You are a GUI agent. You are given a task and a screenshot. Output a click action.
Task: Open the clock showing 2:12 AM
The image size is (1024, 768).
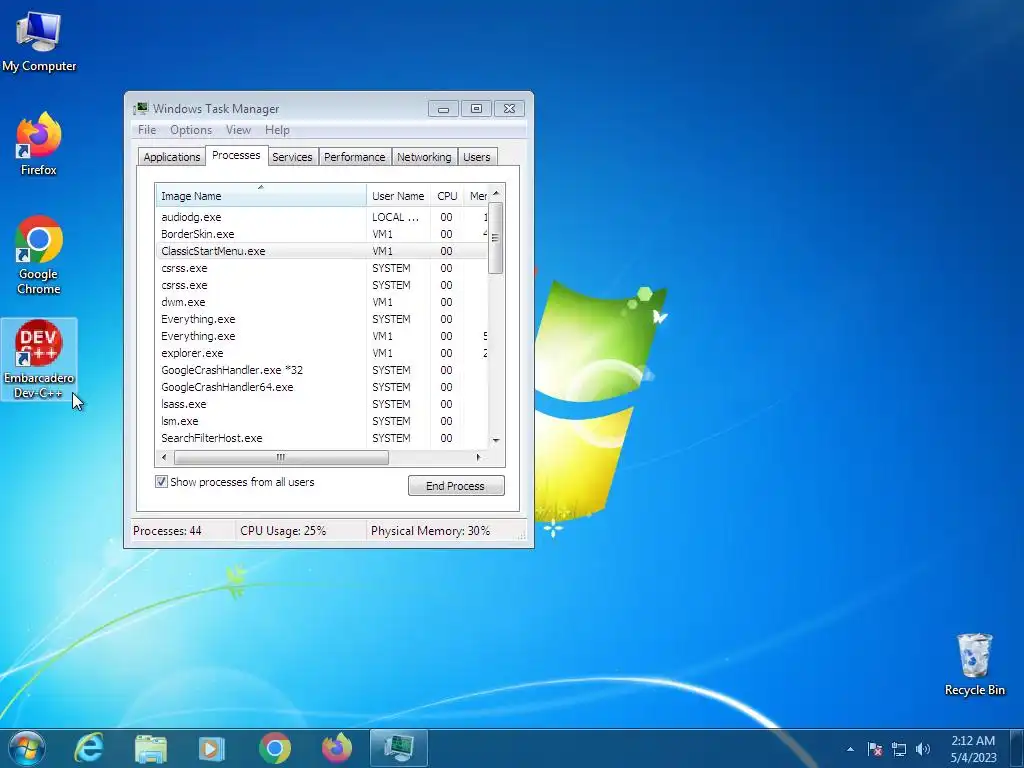point(973,749)
